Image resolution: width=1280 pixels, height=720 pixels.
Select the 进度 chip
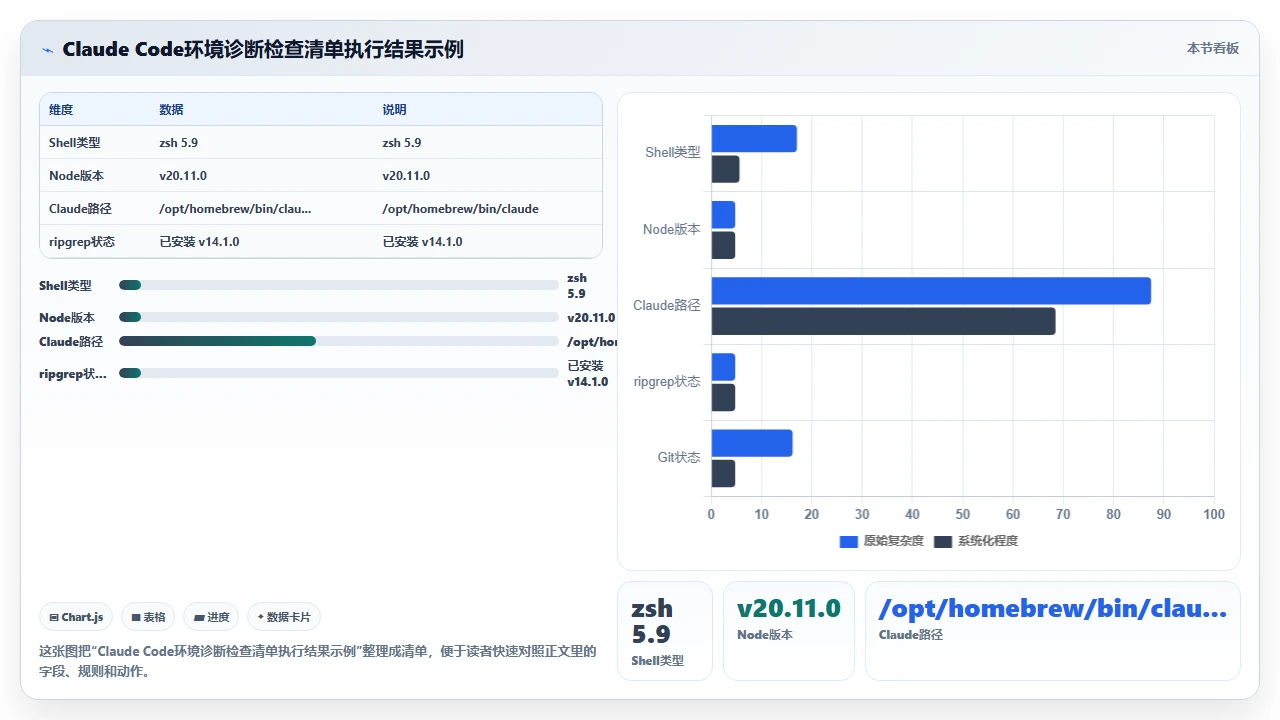tap(212, 617)
